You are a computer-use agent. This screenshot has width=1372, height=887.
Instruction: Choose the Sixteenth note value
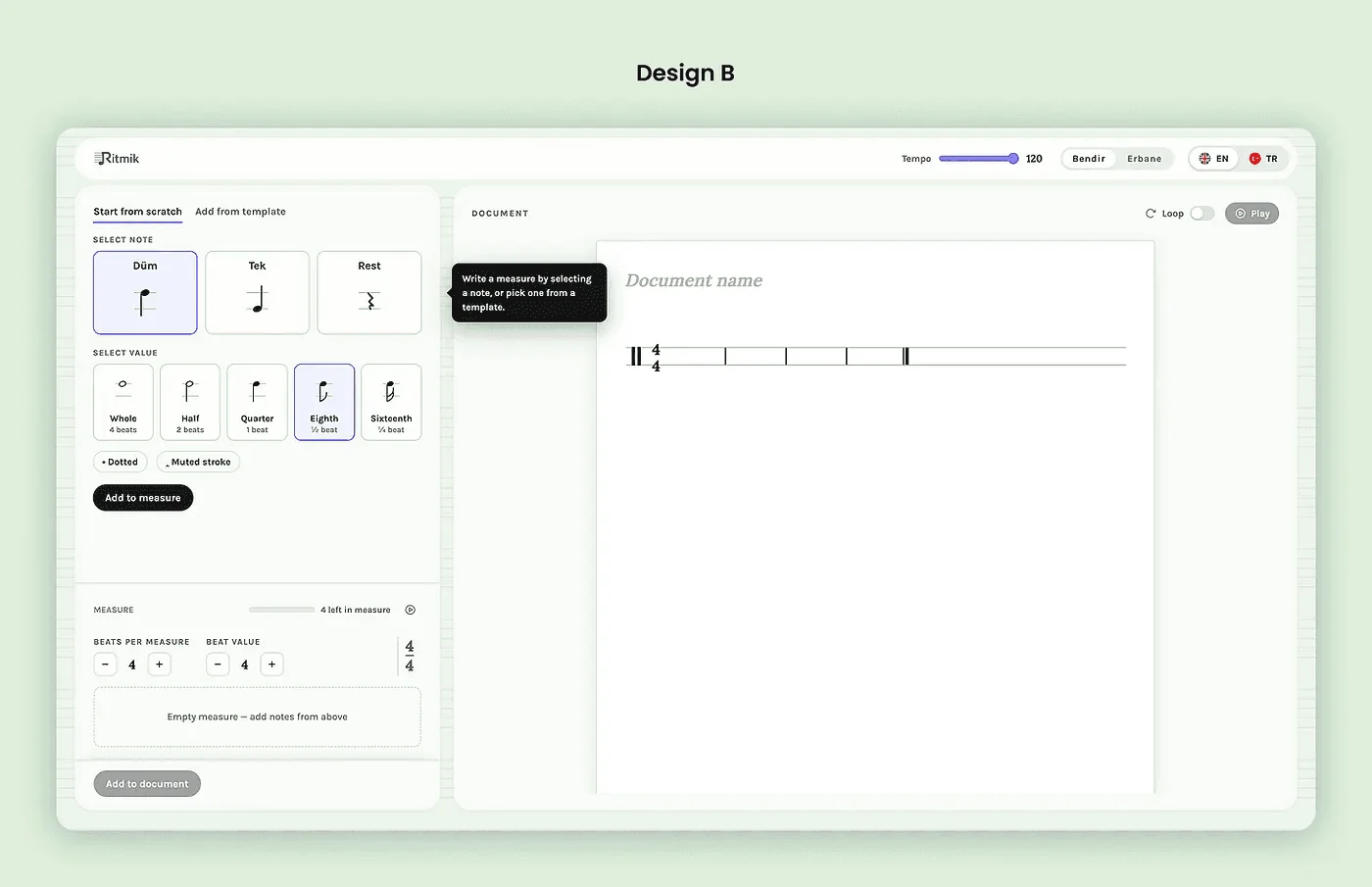click(x=391, y=402)
